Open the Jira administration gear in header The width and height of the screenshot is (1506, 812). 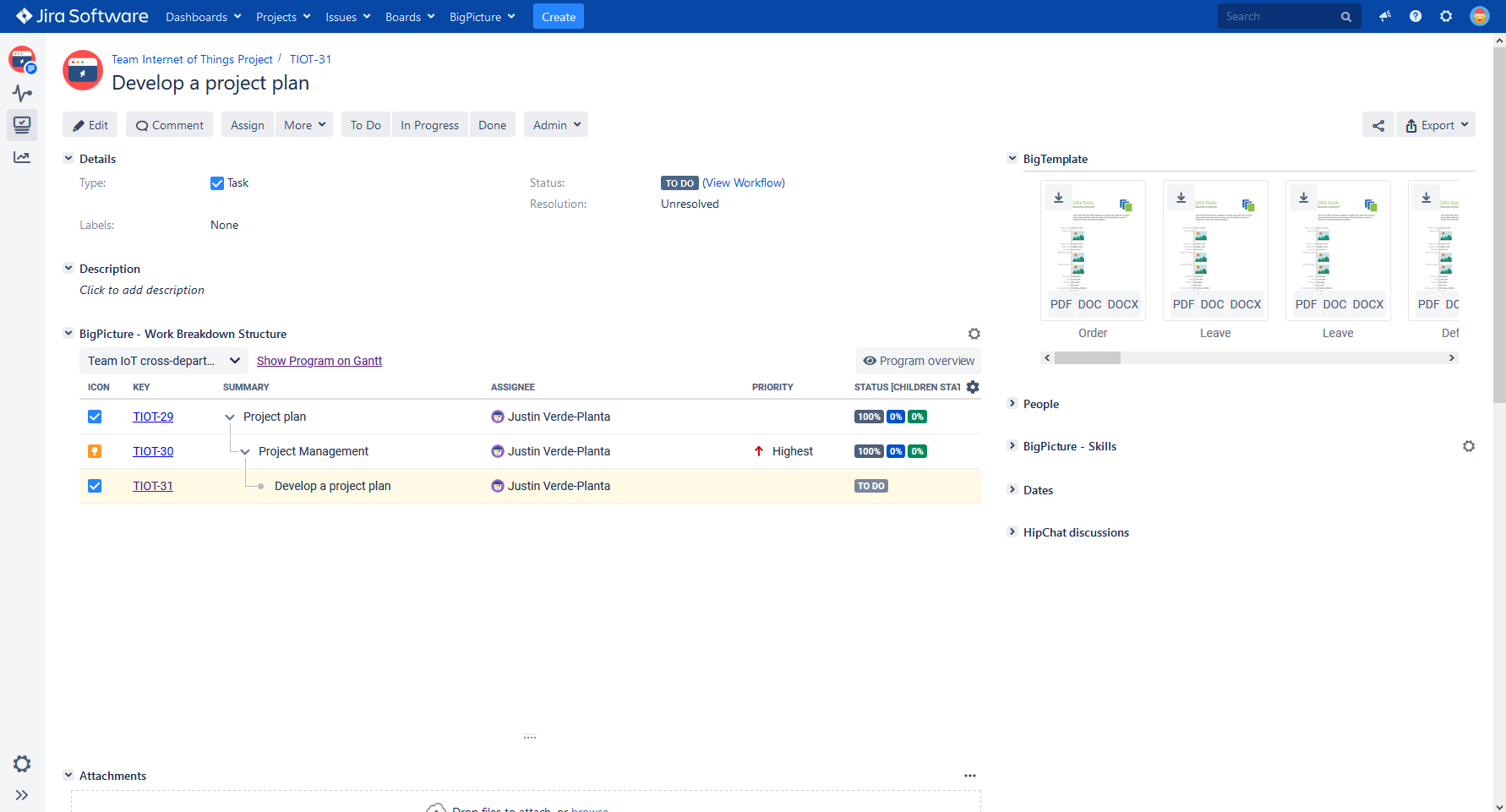click(1446, 16)
